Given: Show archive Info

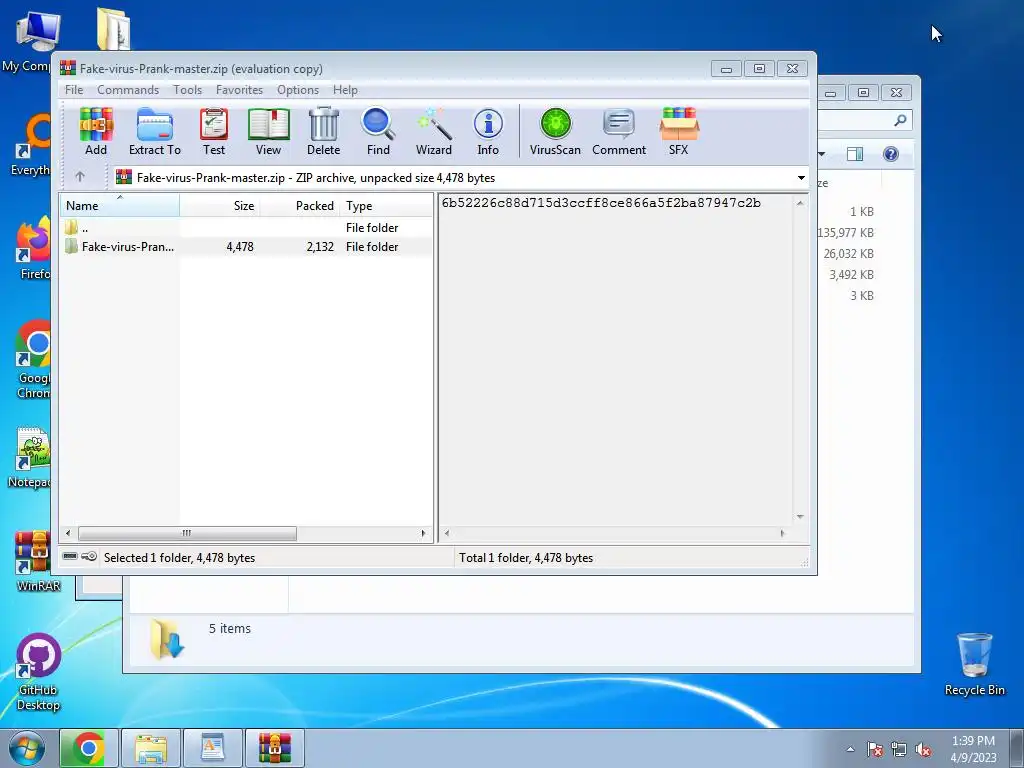Looking at the screenshot, I should coord(488,131).
